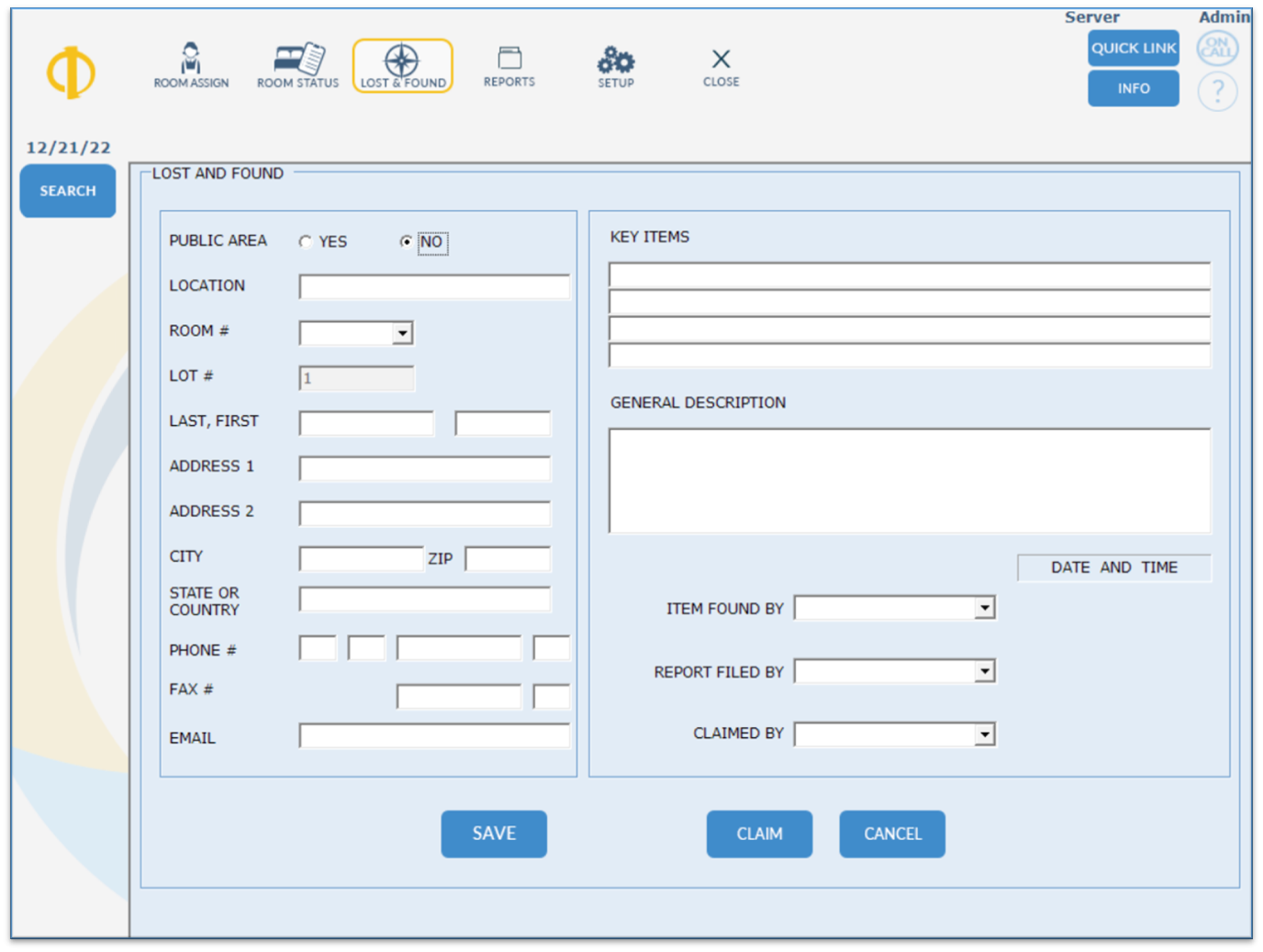Click the Search button in sidebar
This screenshot has width=1263, height=952.
[x=68, y=191]
